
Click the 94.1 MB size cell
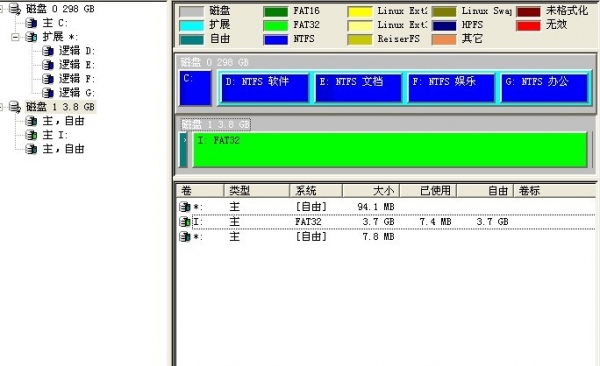point(376,207)
